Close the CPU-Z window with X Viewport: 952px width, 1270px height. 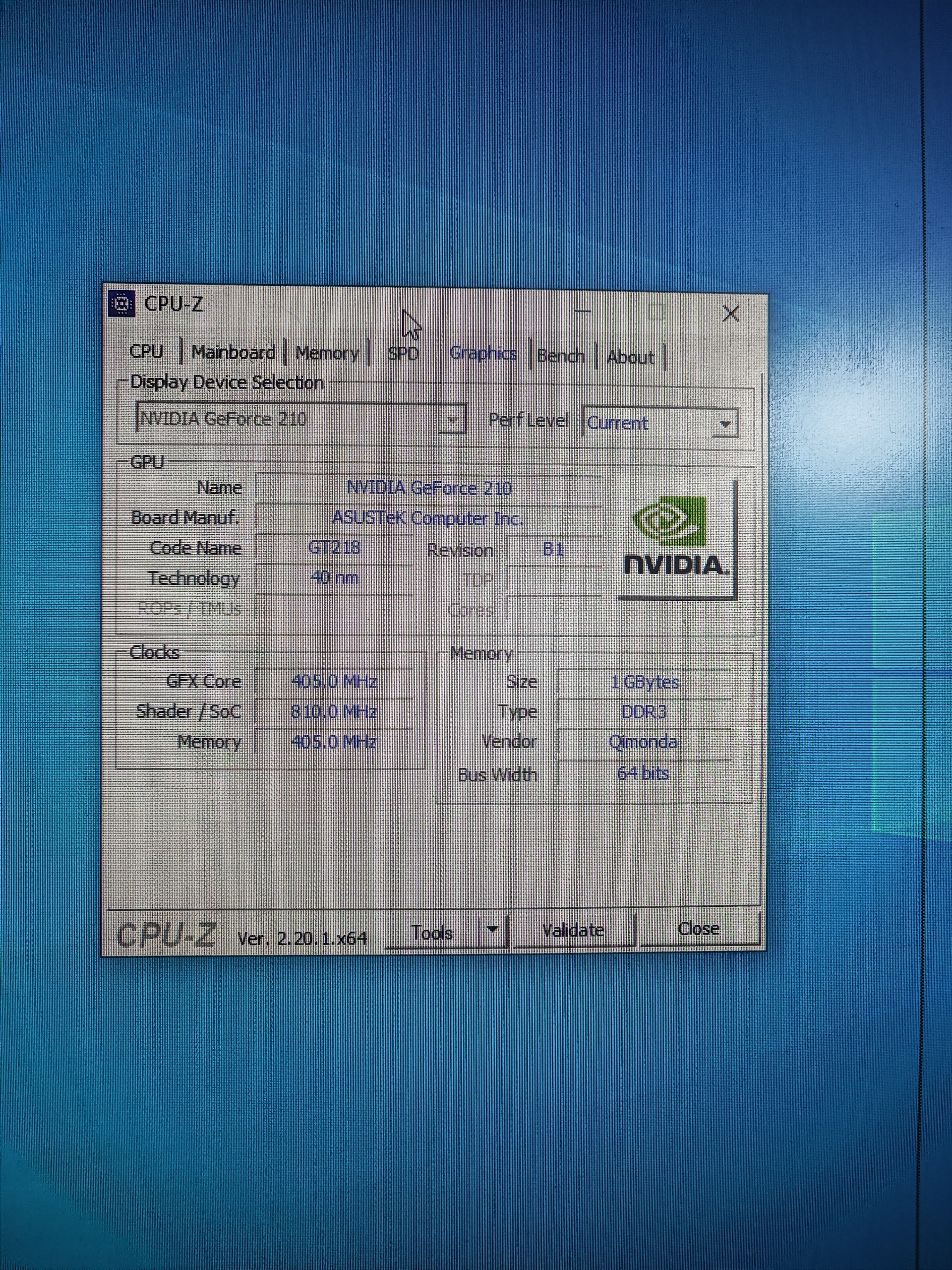point(730,313)
